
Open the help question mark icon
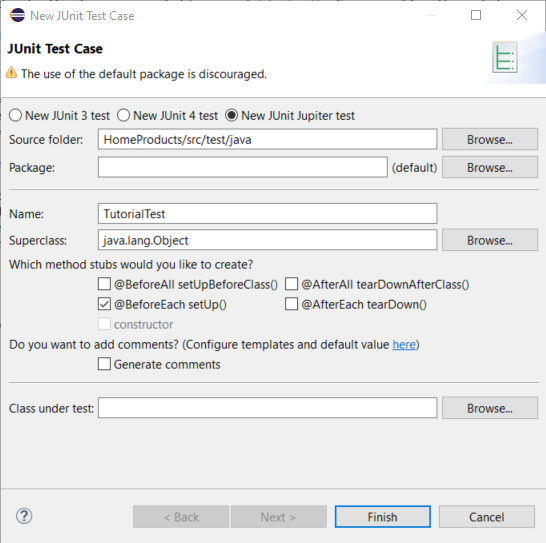coord(24,516)
